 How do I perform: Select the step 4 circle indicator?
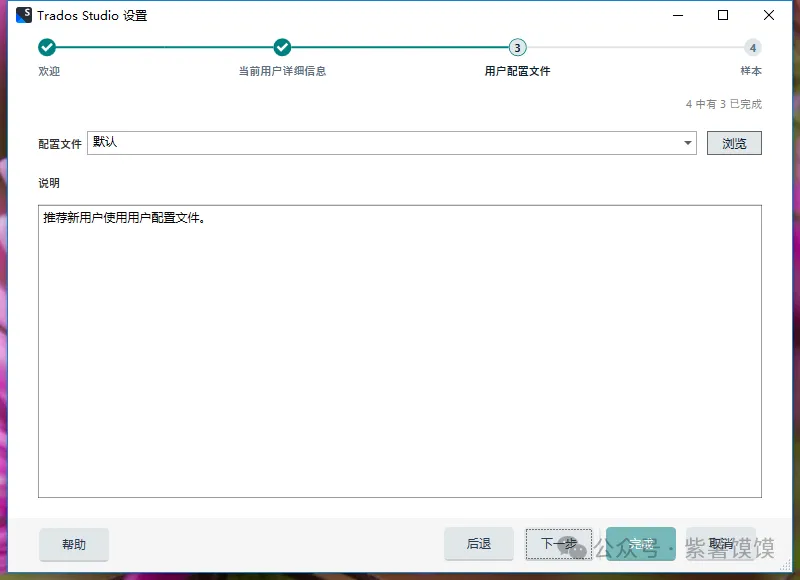coord(752,47)
